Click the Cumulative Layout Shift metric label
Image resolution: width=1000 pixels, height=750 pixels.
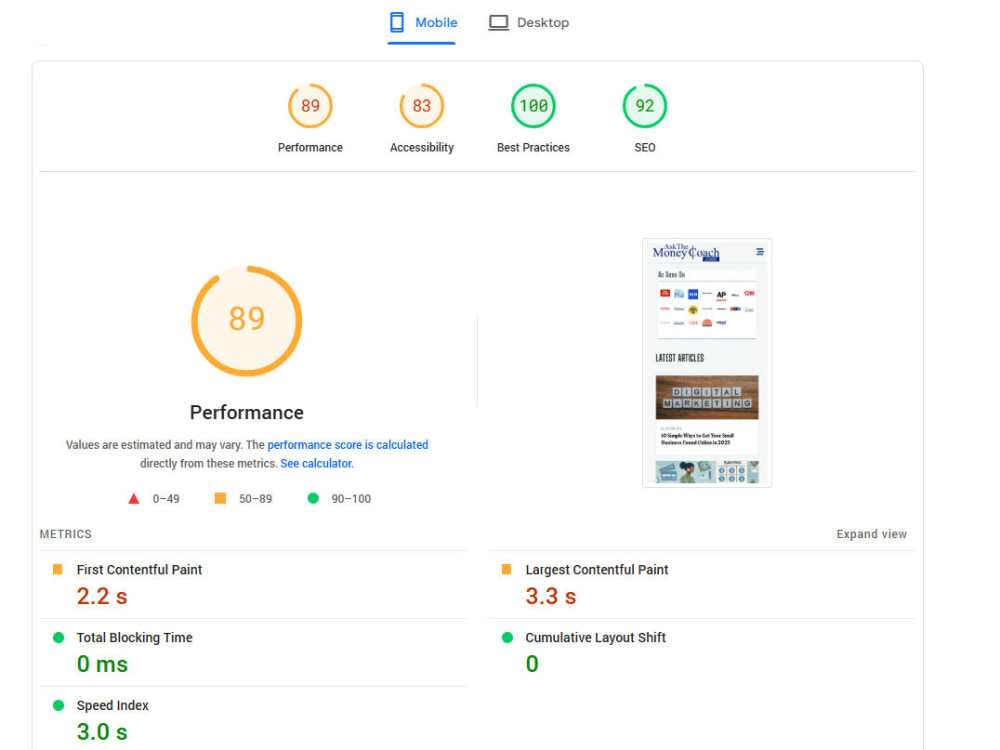[595, 638]
